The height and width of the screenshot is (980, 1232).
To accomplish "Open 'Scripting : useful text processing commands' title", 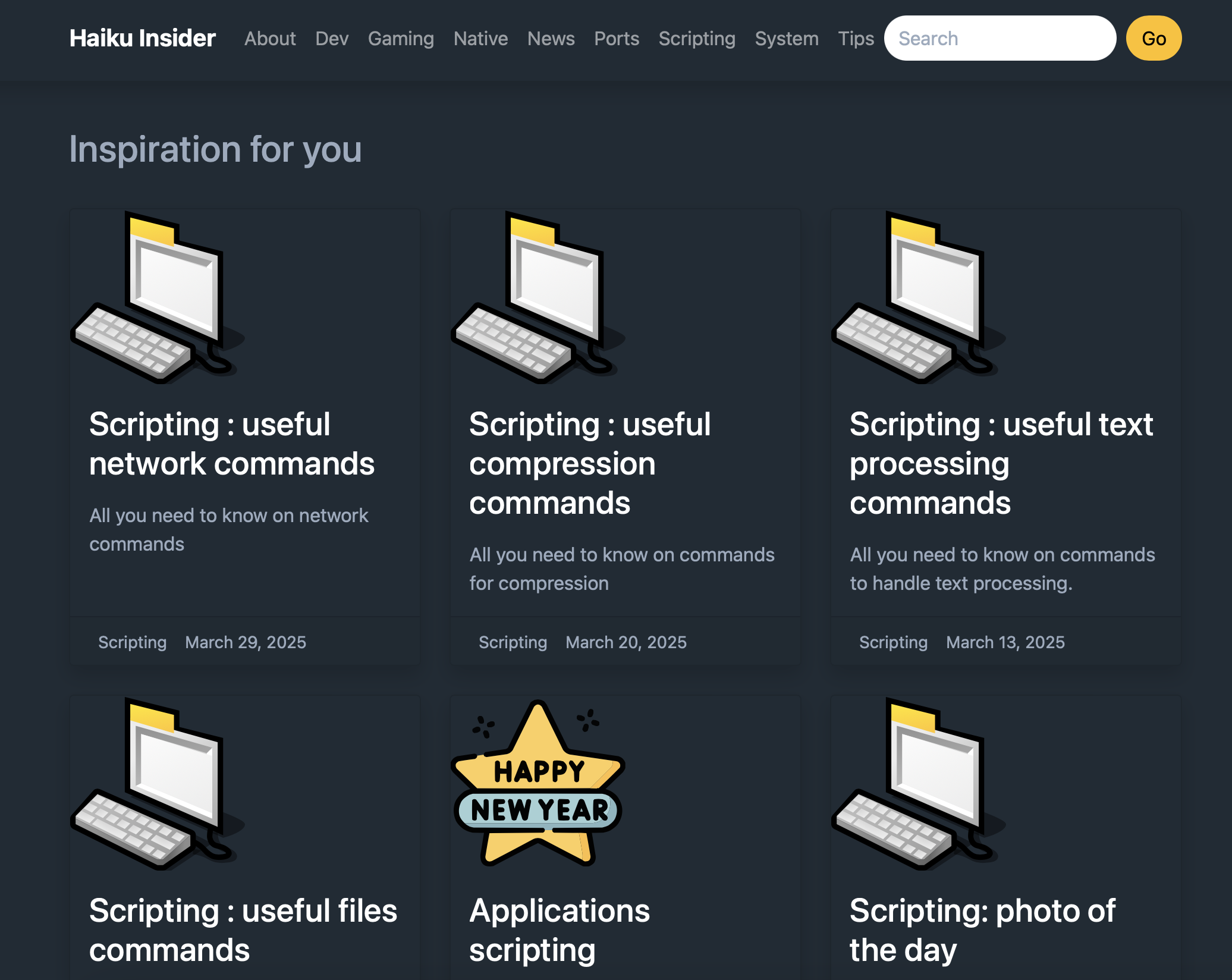I will coord(1001,464).
